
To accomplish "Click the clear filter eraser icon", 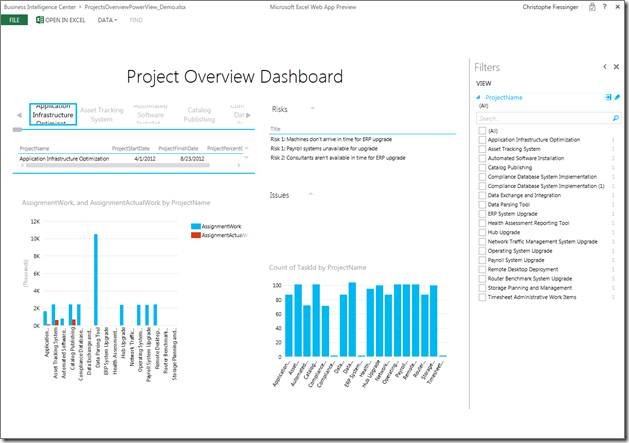I will 617,98.
